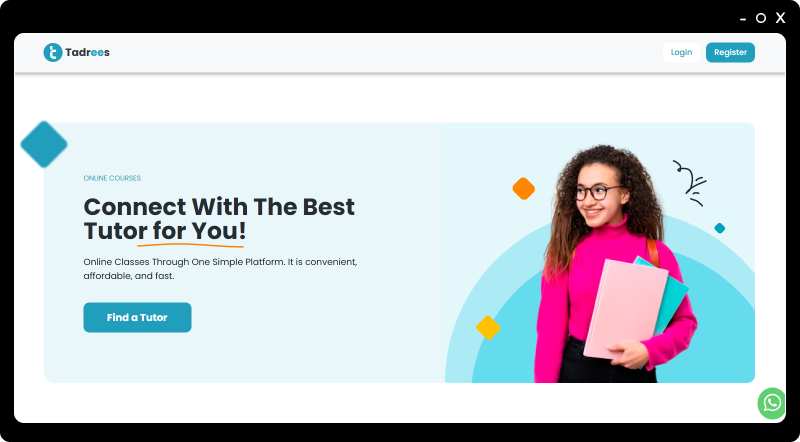Click the orange diamond shape near student
Viewport: 800px width, 442px height.
pos(523,188)
